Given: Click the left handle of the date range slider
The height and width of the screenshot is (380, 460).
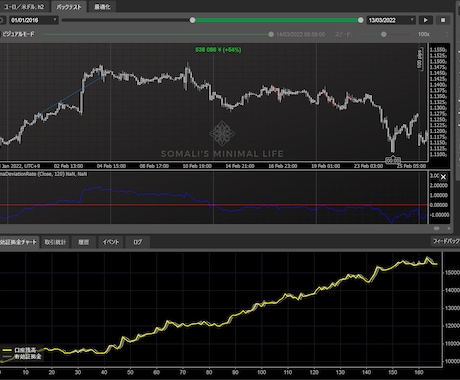Looking at the screenshot, I should (x=192, y=20).
